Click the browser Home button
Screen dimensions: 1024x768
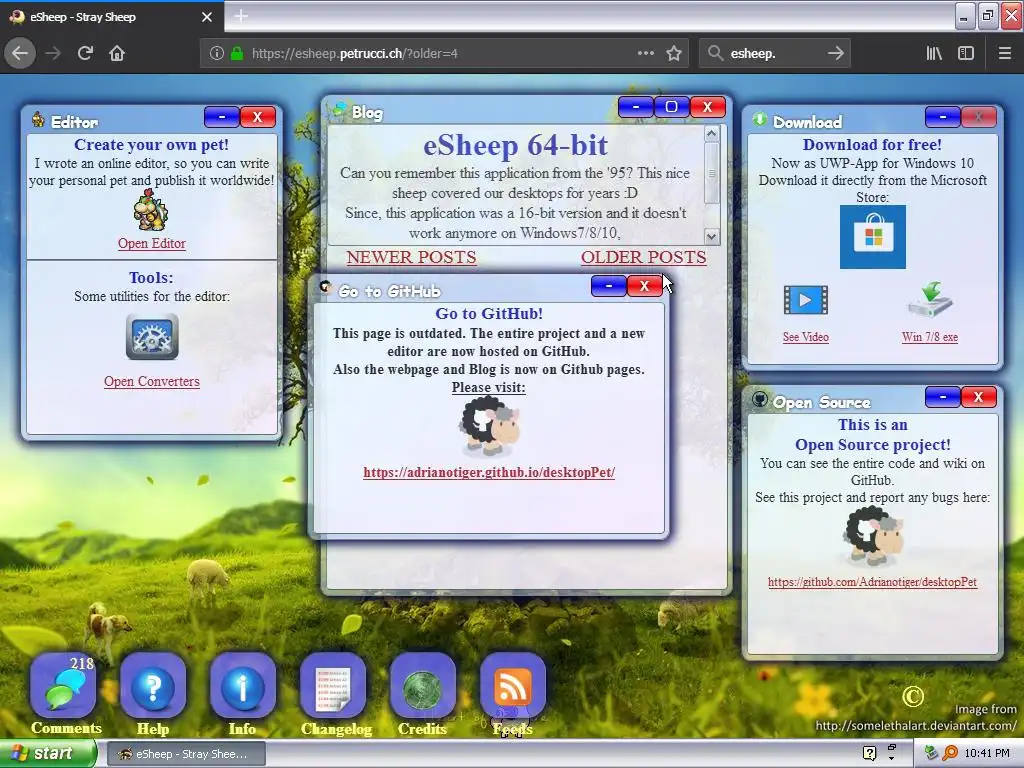117,54
